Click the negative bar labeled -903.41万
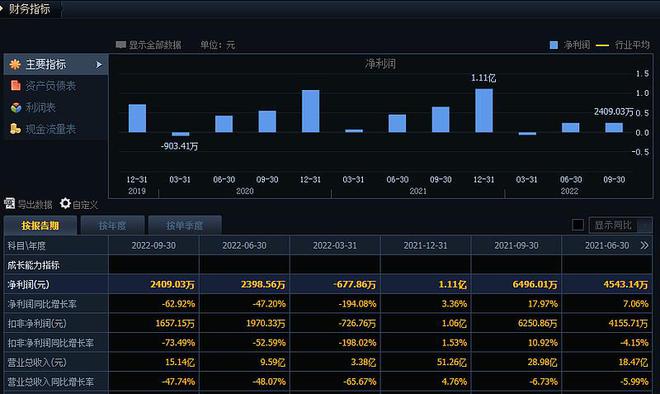The image size is (660, 394). (181, 134)
